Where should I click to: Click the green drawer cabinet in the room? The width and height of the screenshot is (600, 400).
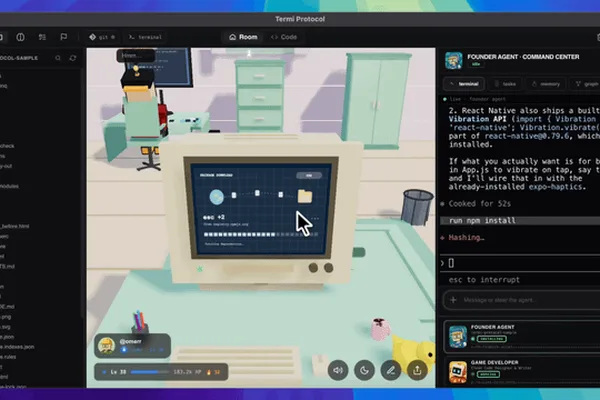260,96
